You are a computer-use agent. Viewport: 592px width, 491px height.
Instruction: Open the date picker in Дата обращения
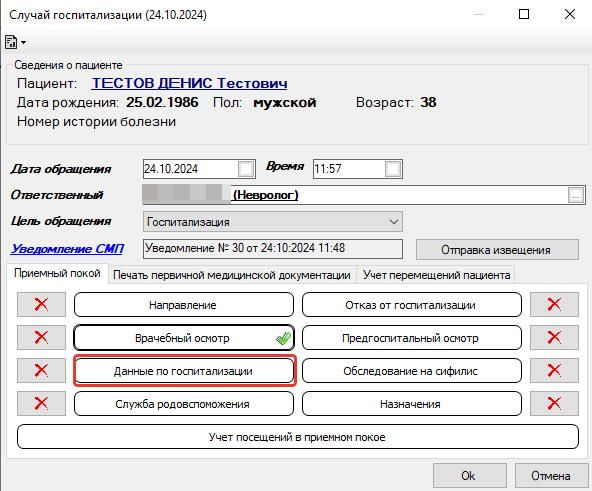click(246, 169)
